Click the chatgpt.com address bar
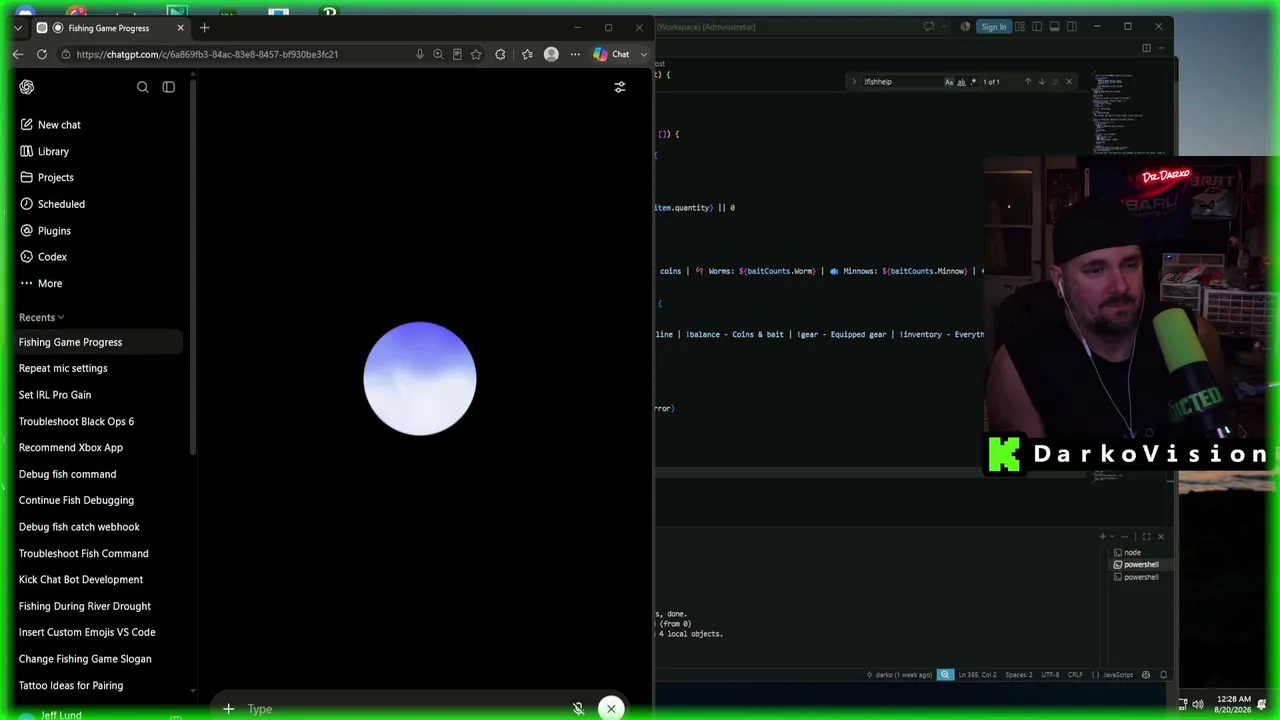 (240, 54)
